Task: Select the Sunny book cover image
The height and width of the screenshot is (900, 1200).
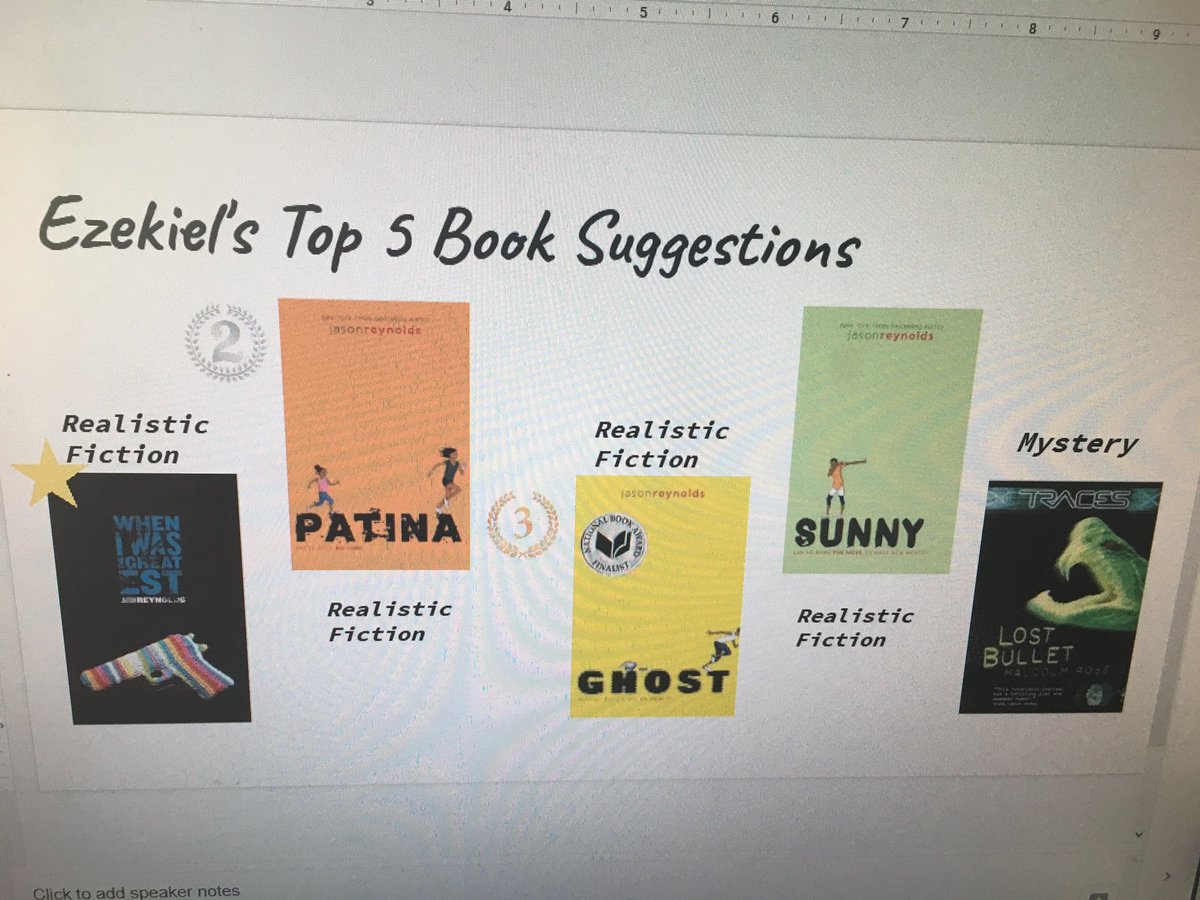Action: click(x=881, y=440)
